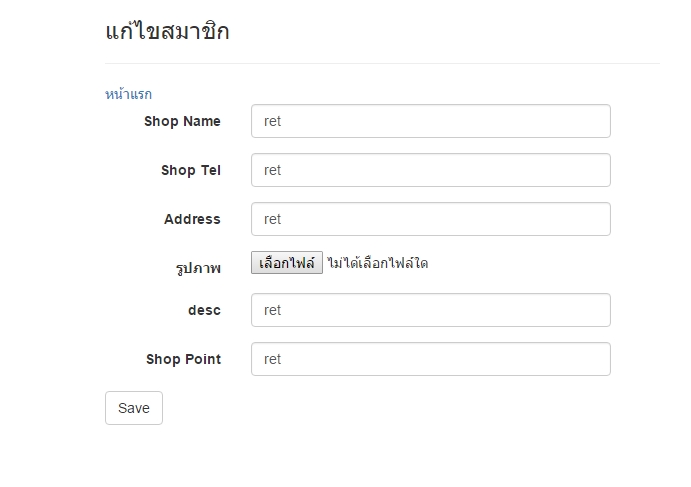This screenshot has height=487, width=691.
Task: Click the ไม่ได้เลือกไฟล์ใด file status text
Action: pyautogui.click(x=377, y=264)
